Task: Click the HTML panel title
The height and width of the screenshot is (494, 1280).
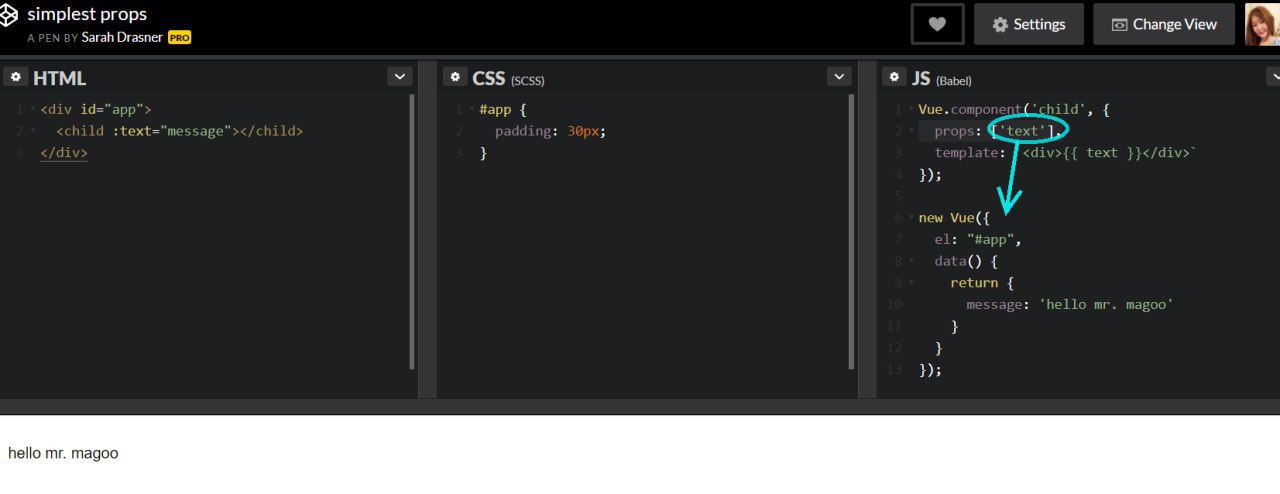Action: point(60,78)
